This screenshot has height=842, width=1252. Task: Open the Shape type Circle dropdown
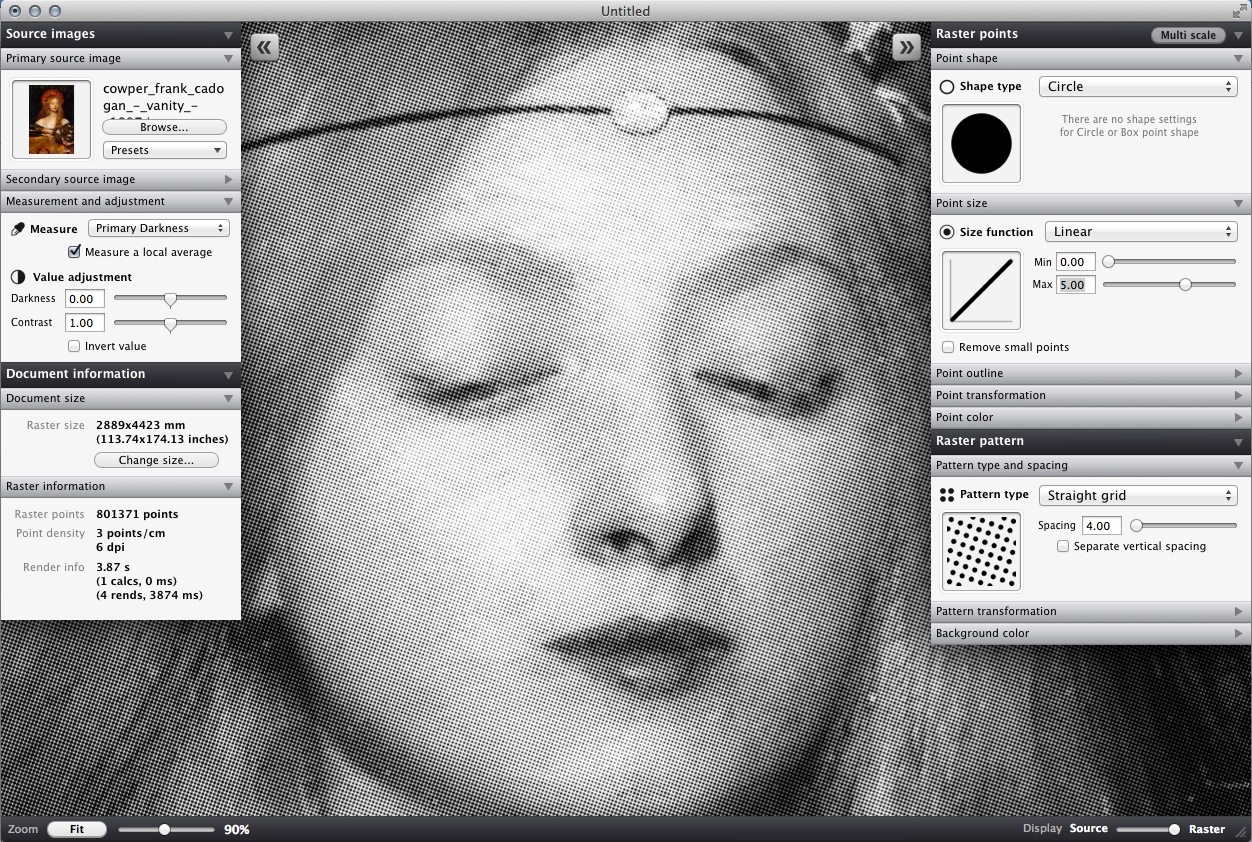pyautogui.click(x=1138, y=87)
